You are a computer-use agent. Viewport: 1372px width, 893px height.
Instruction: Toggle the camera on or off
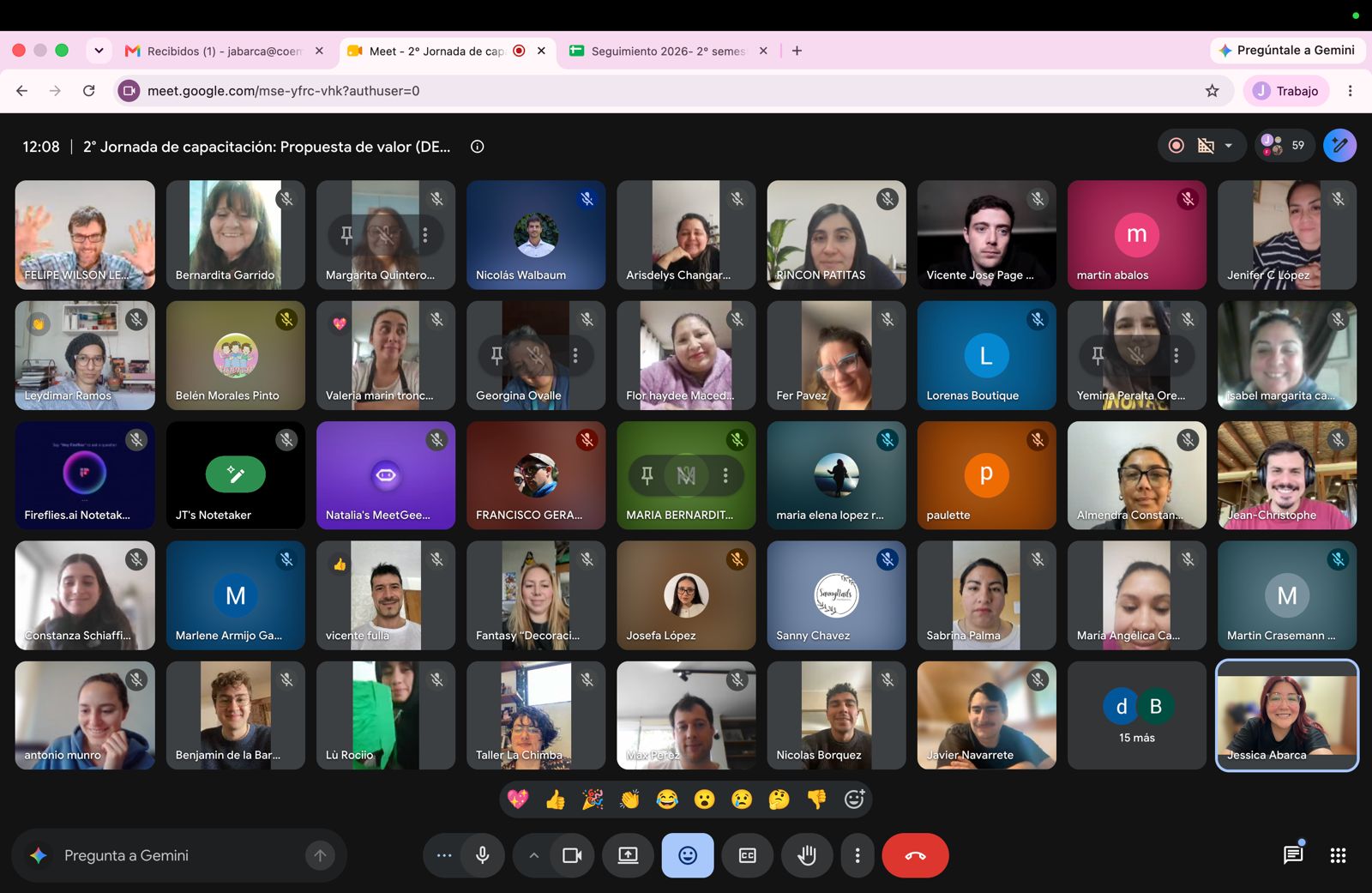[x=572, y=855]
